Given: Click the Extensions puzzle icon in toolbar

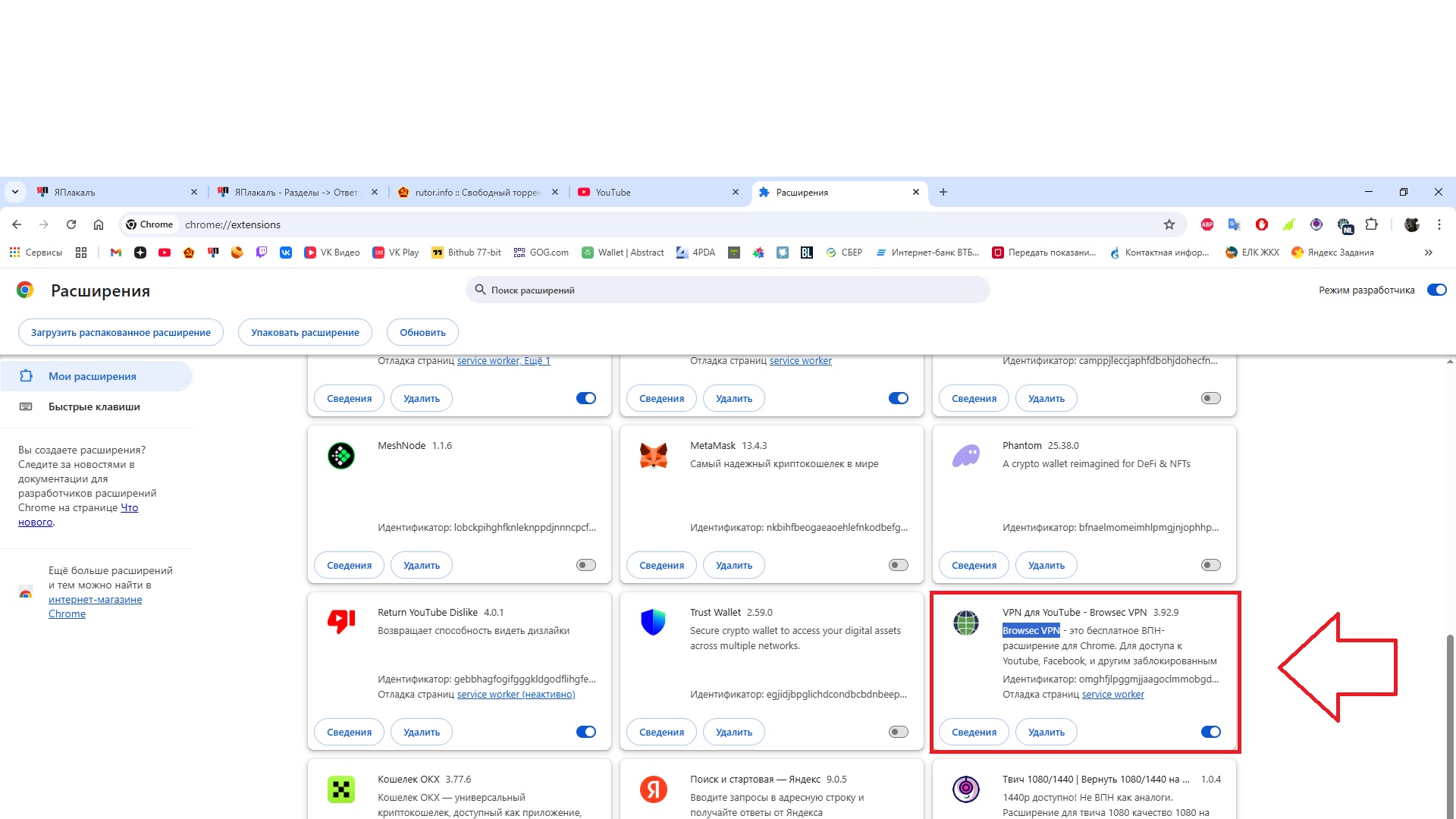Looking at the screenshot, I should (1371, 224).
